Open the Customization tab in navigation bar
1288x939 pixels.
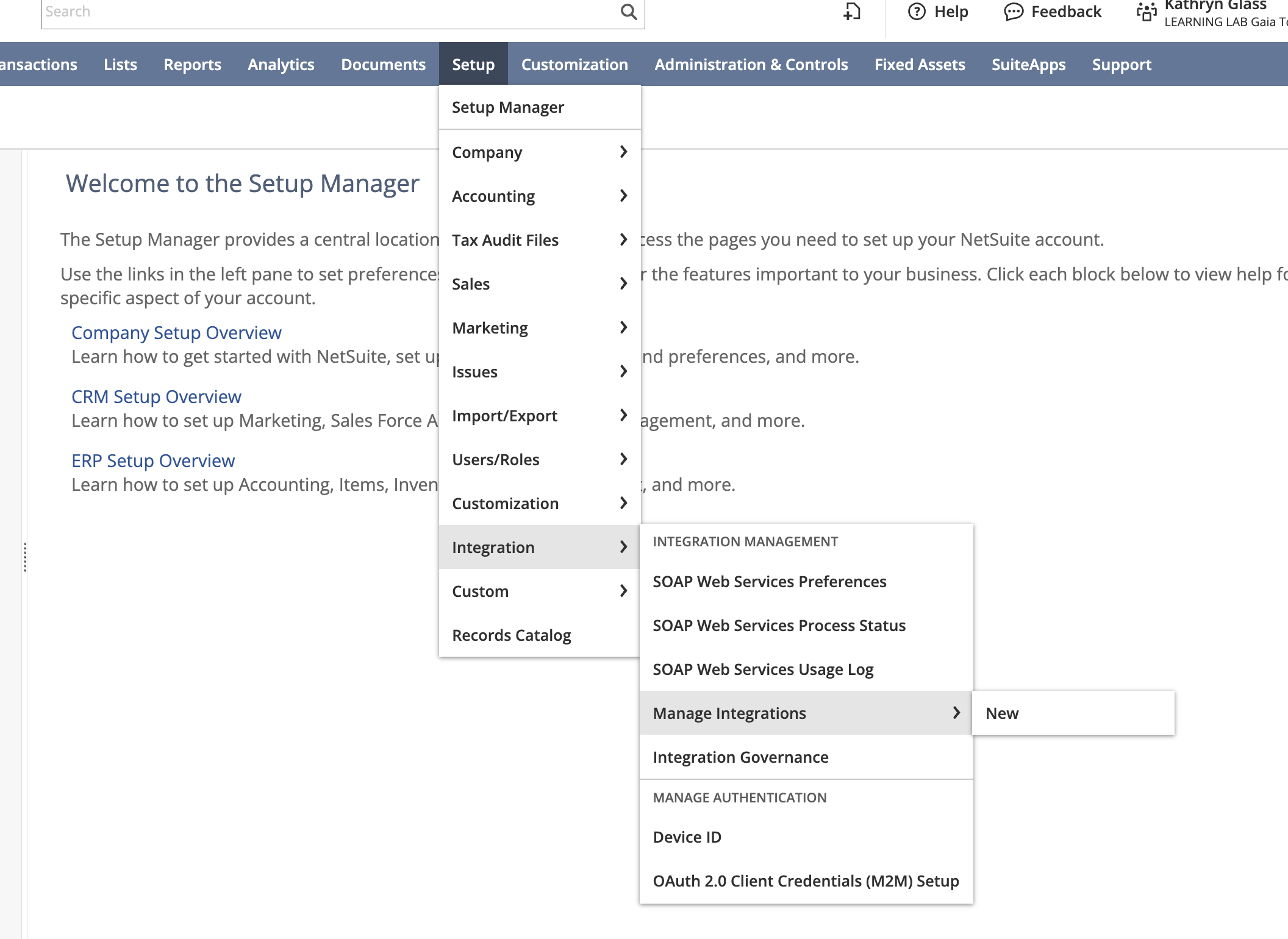pos(574,64)
